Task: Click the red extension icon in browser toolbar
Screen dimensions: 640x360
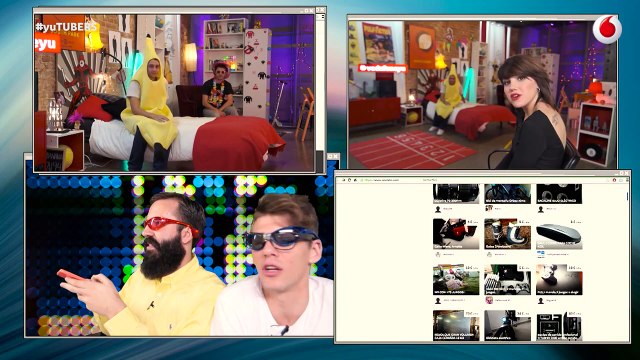Action: pyautogui.click(x=614, y=180)
